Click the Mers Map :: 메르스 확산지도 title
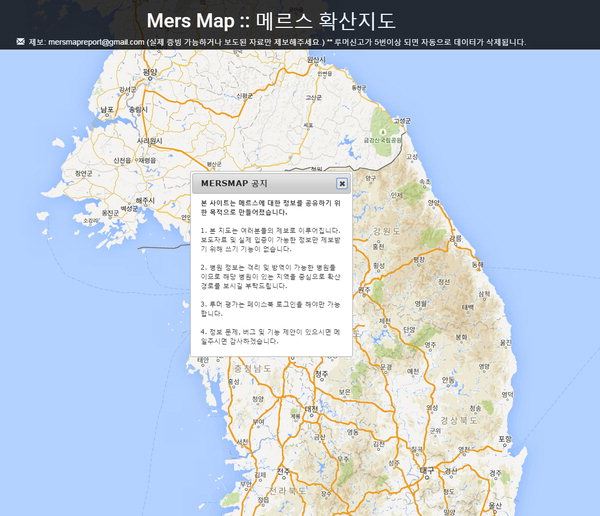This screenshot has width=600, height=516. [271, 21]
